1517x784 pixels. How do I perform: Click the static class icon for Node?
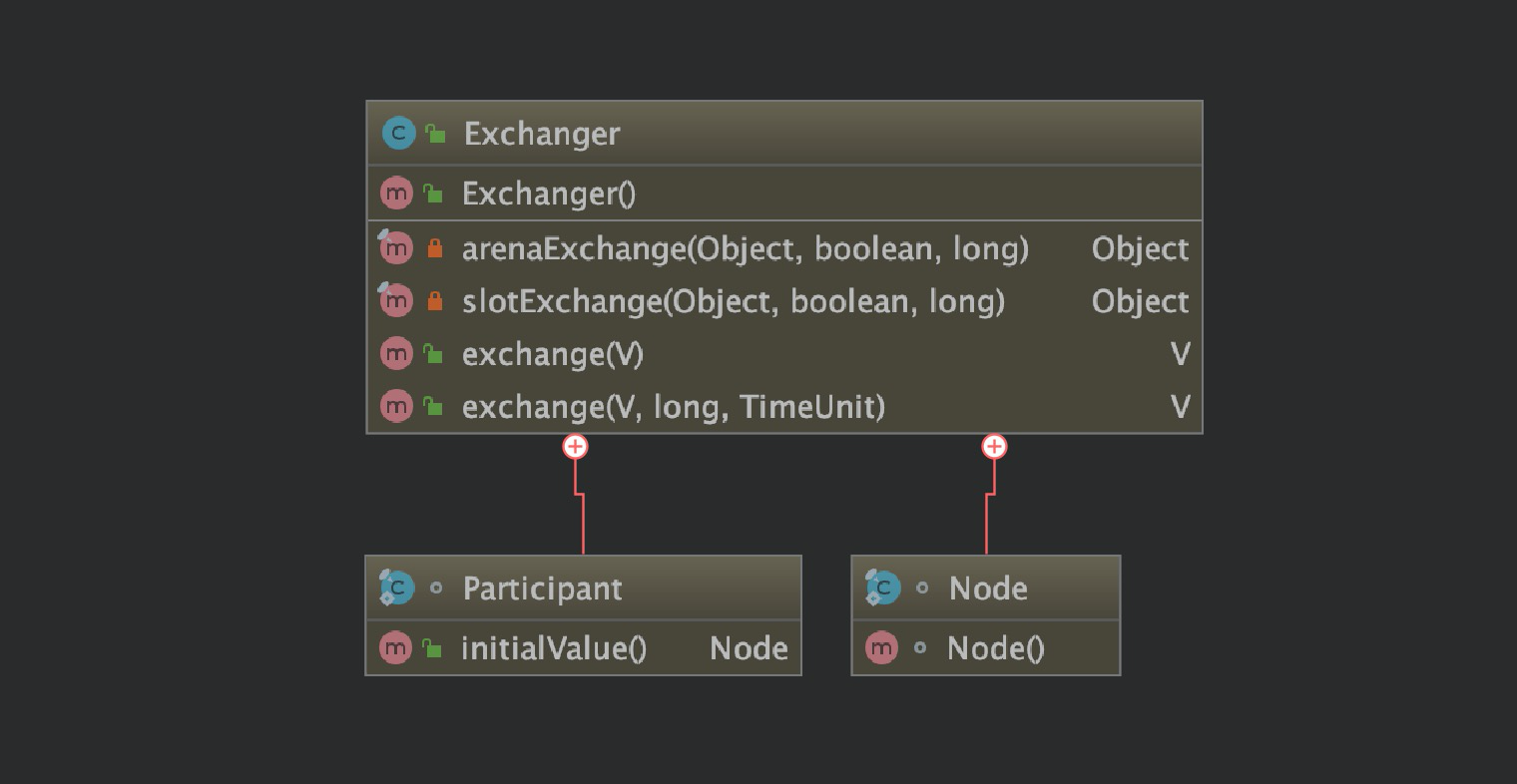click(882, 588)
